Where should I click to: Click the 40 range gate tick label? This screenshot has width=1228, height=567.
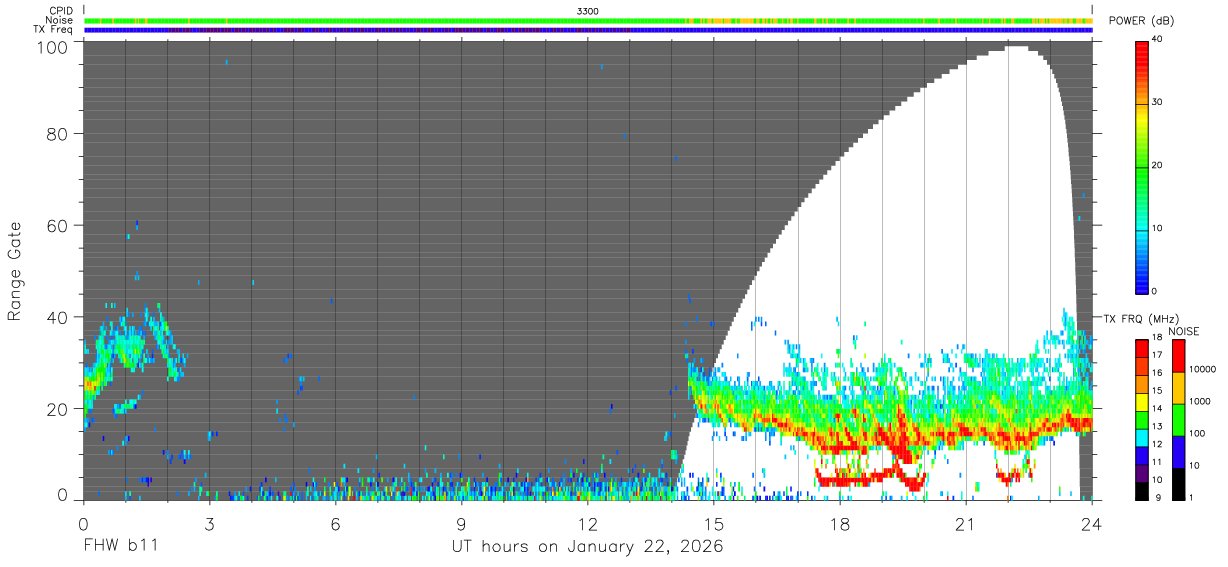tap(59, 317)
